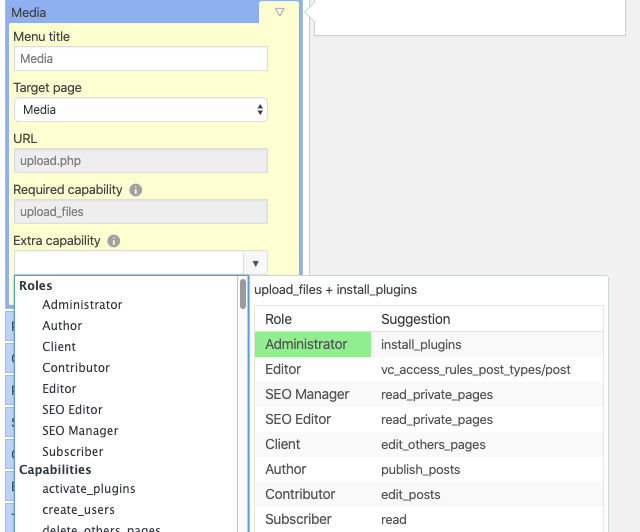The image size is (640, 532).
Task: Select Editor role in dropdown list
Action: pyautogui.click(x=59, y=389)
